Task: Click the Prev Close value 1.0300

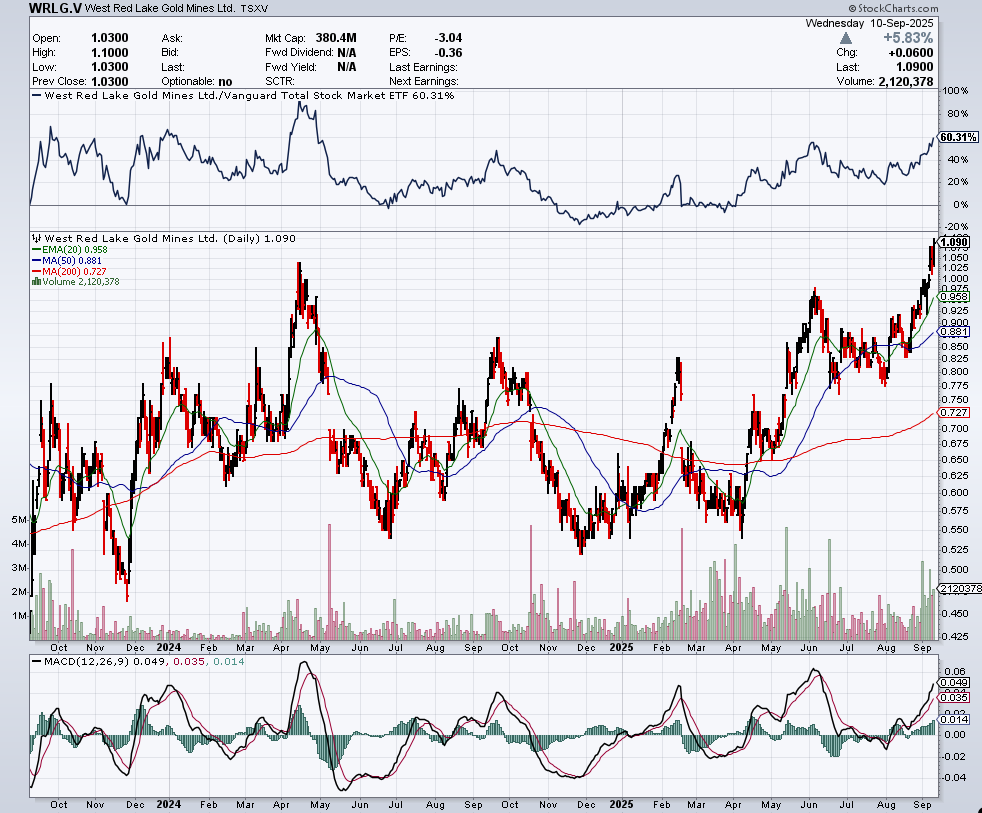Action: [x=110, y=81]
